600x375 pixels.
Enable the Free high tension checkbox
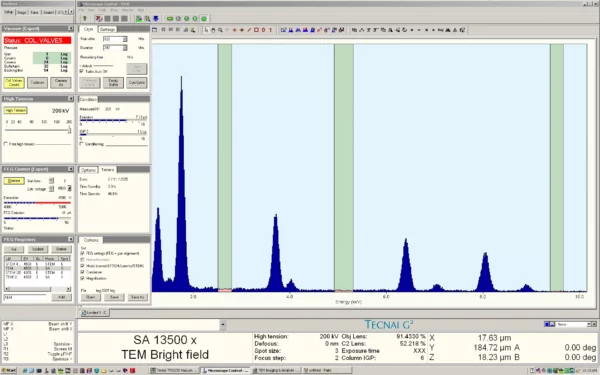6,144
